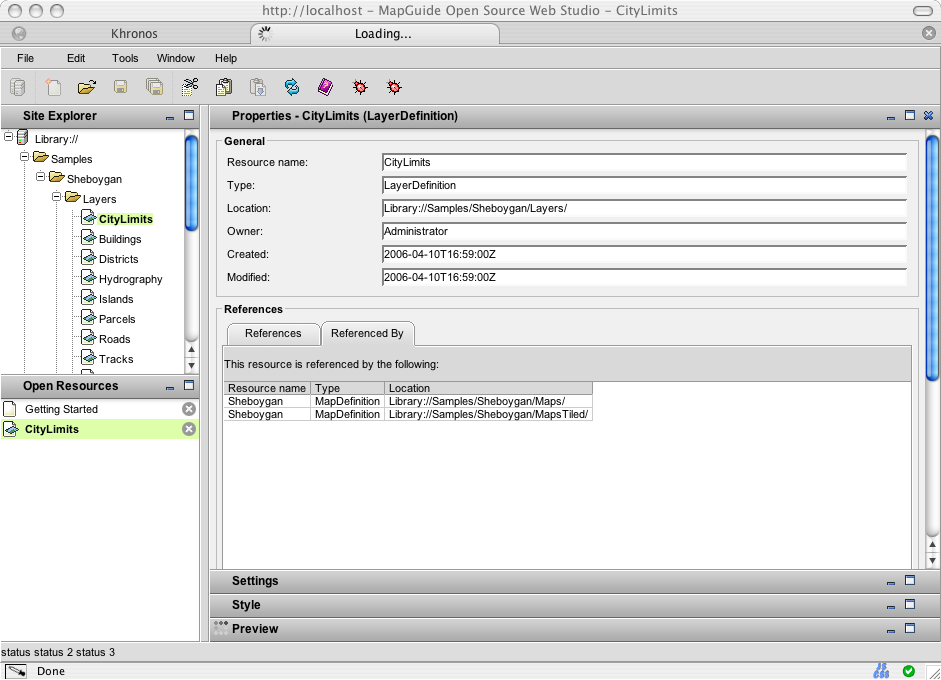Image resolution: width=941 pixels, height=680 pixels.
Task: Close the Getting Started open resource
Action: 188,409
